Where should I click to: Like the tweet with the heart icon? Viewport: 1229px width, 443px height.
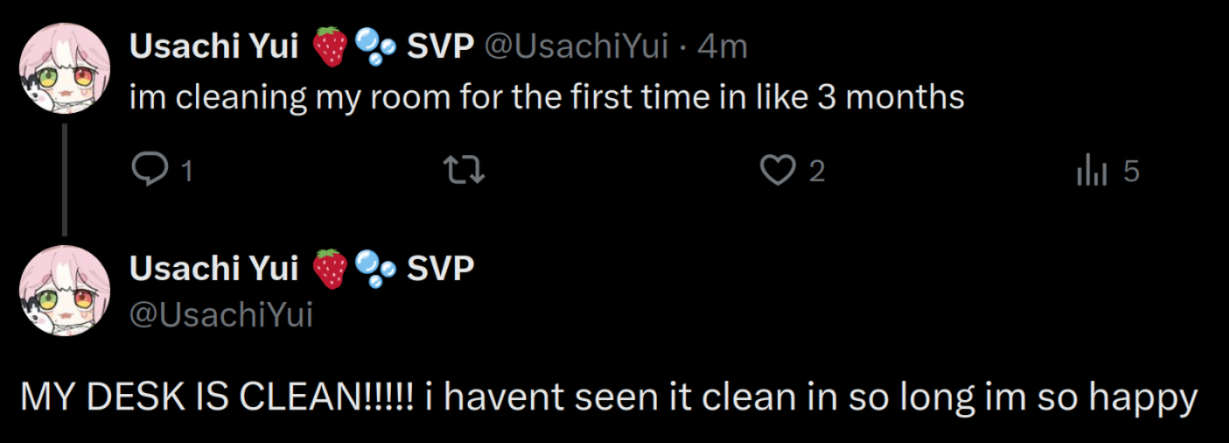pos(777,172)
